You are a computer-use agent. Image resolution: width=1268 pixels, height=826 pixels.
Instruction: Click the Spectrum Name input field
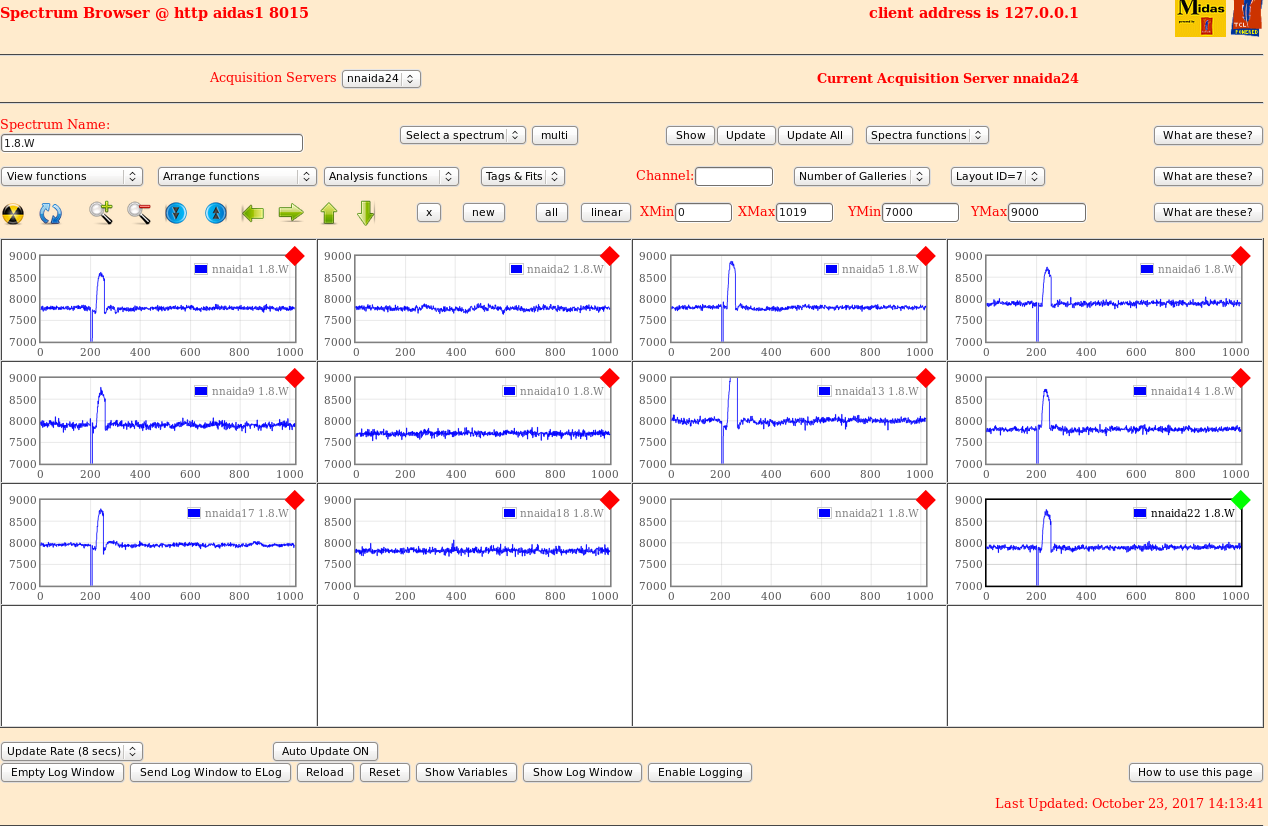pyautogui.click(x=151, y=143)
